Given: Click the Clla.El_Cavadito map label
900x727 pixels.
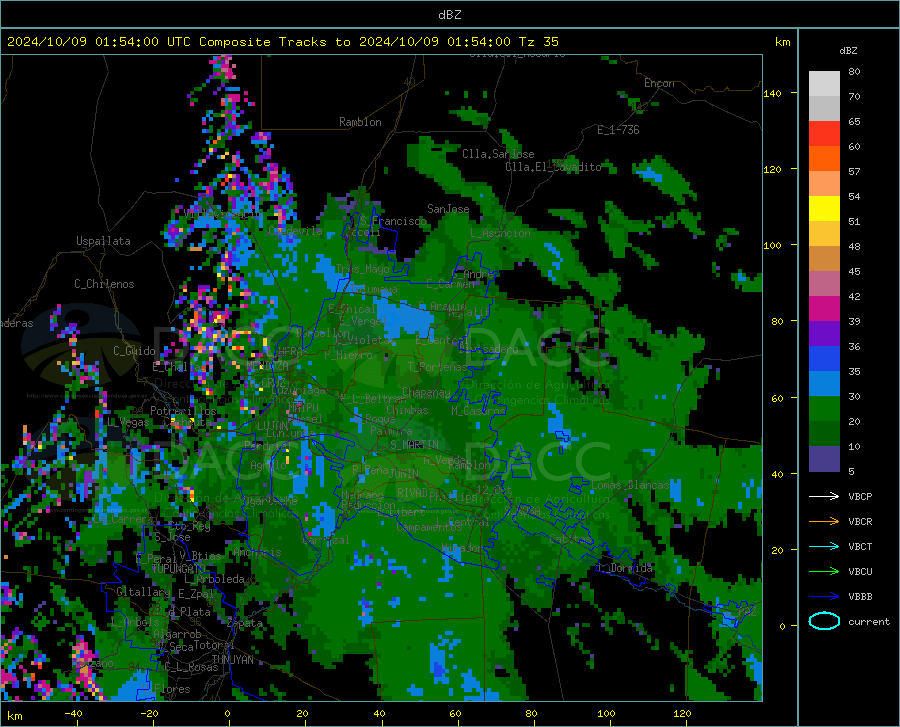Looking at the screenshot, I should click(553, 167).
